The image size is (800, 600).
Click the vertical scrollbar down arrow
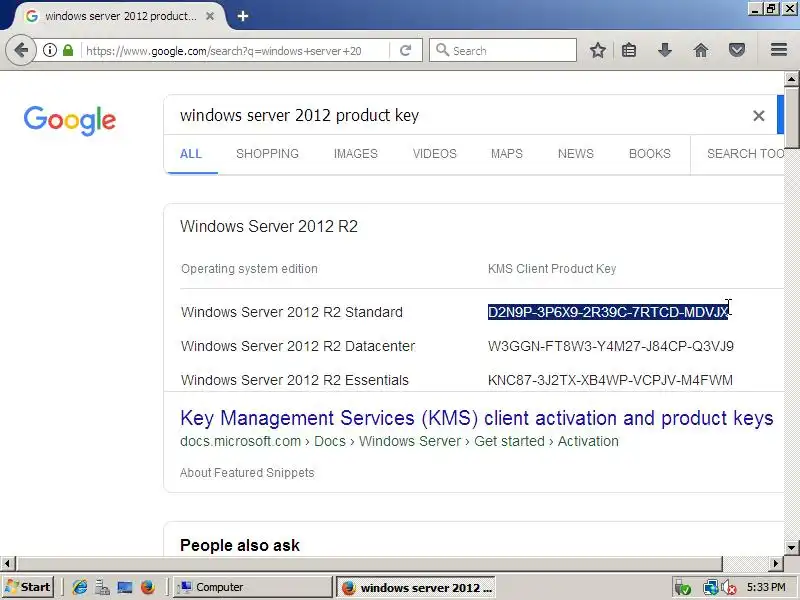791,548
